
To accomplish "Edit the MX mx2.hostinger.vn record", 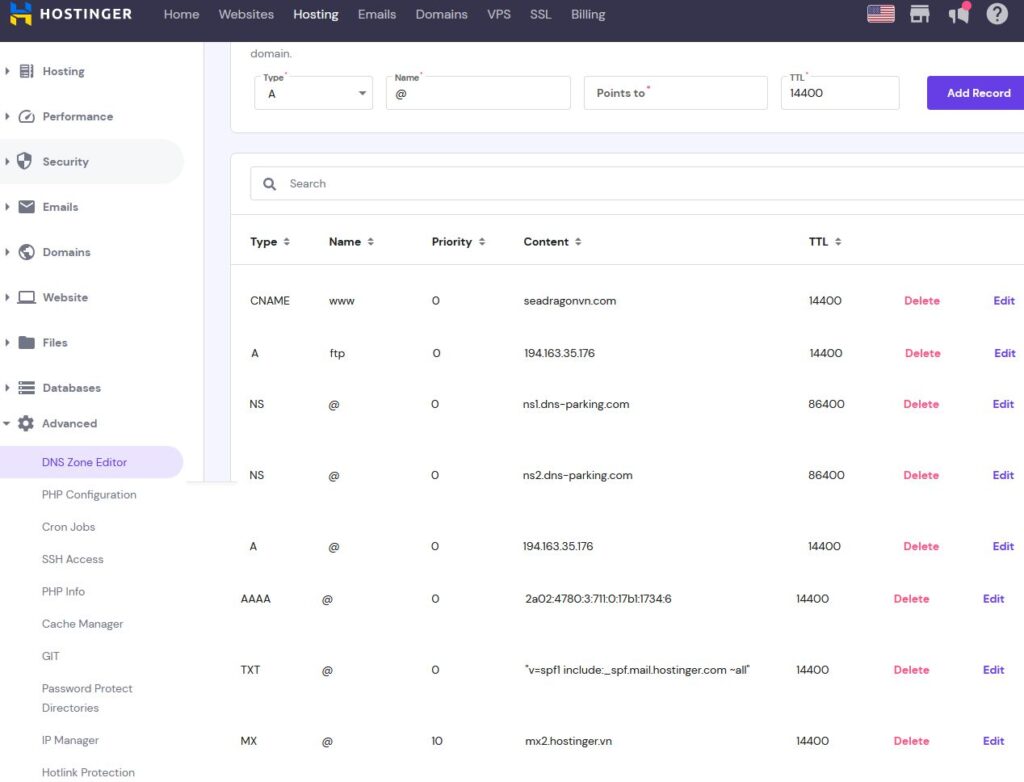I will [x=993, y=741].
